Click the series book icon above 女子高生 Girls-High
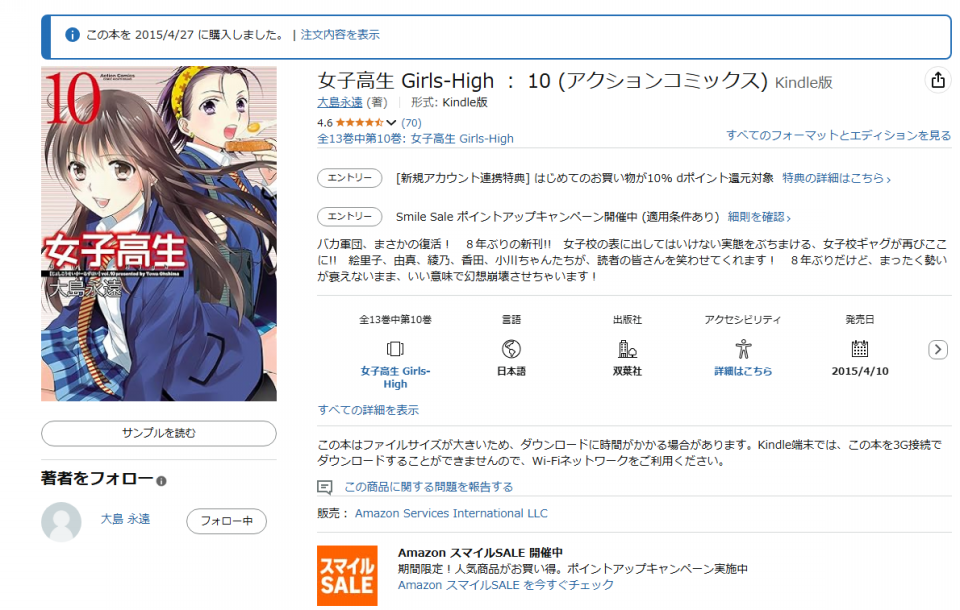The height and width of the screenshot is (610, 960). point(395,349)
